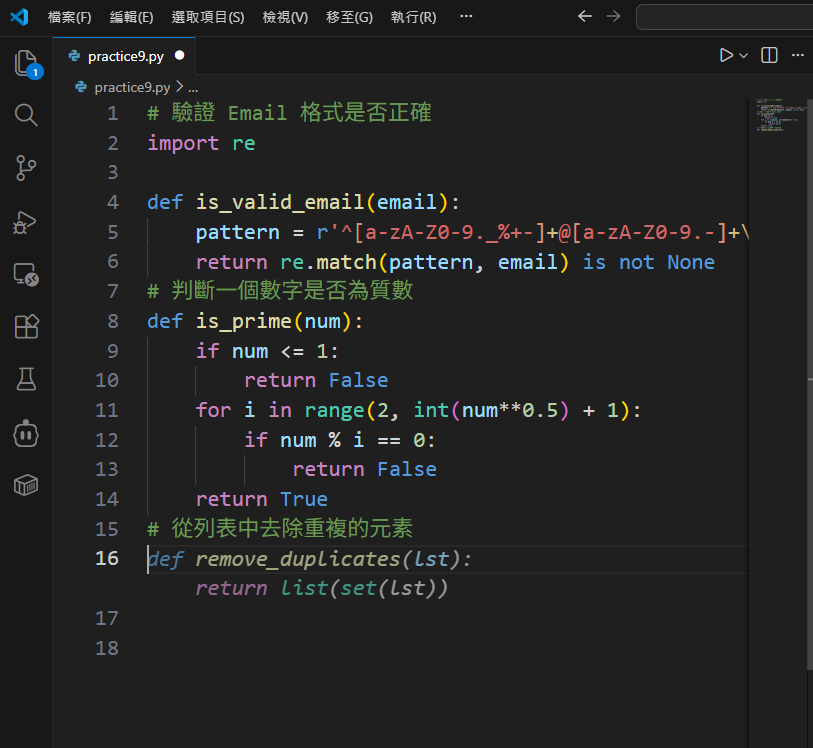Open the Extensions view
This screenshot has width=813, height=748.
[26, 327]
